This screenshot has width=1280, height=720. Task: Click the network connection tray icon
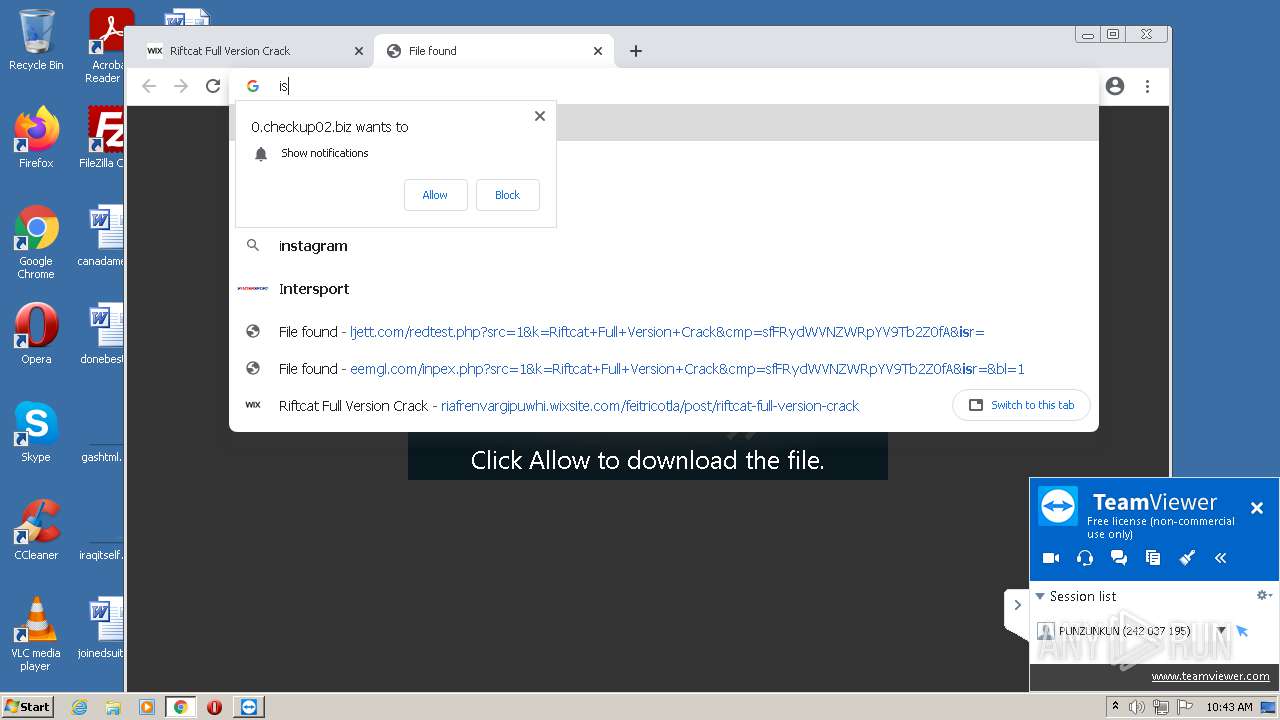1161,707
